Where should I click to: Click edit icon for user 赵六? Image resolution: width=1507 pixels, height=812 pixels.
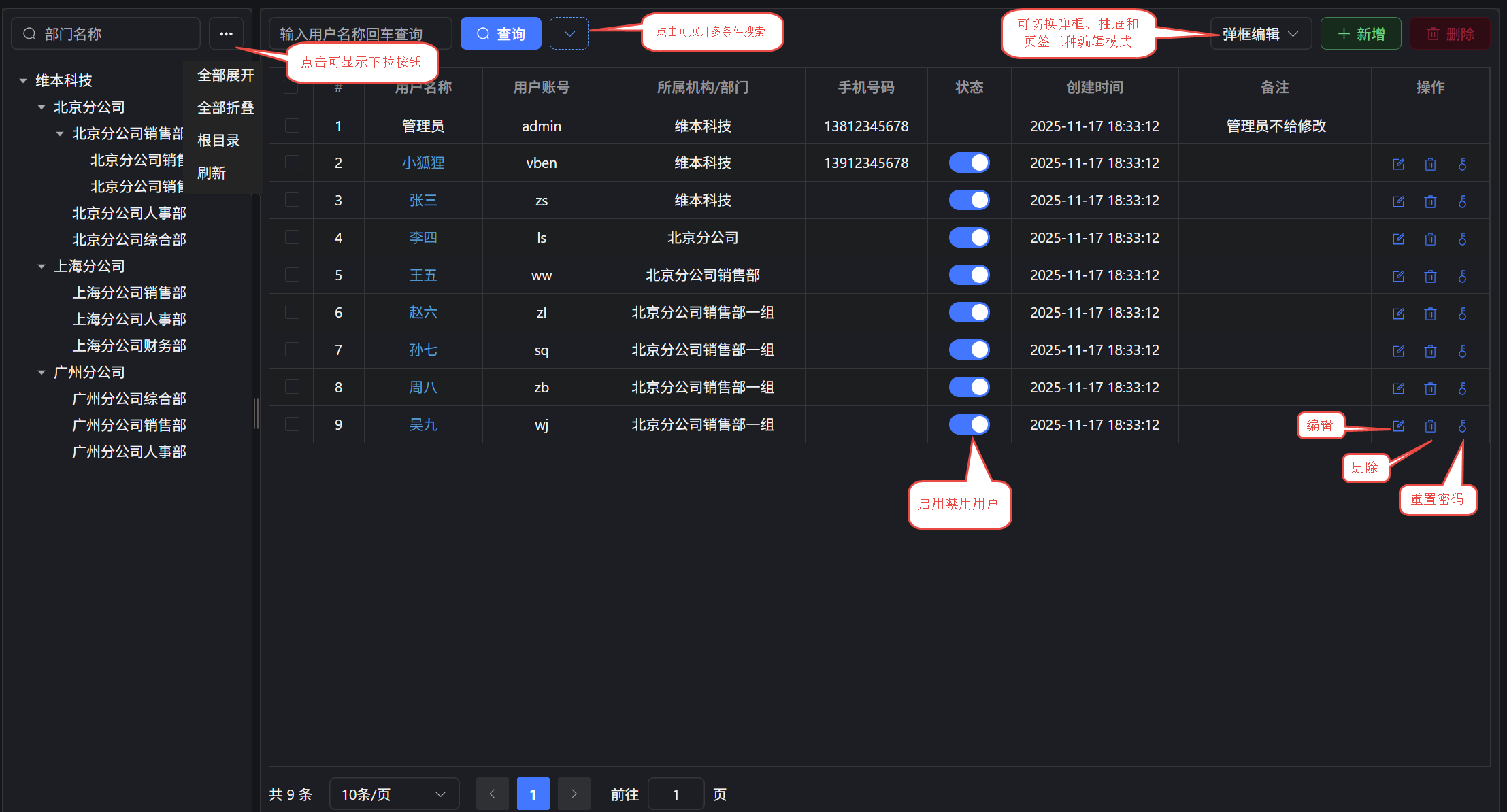tap(1398, 314)
